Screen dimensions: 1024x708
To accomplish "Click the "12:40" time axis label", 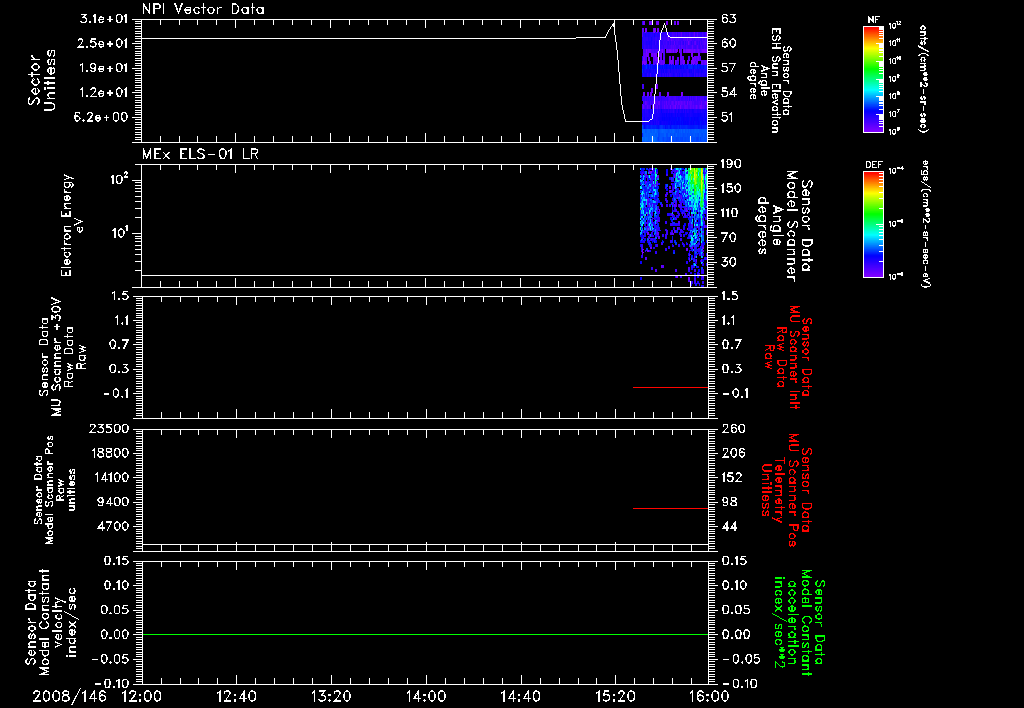I will [236, 696].
